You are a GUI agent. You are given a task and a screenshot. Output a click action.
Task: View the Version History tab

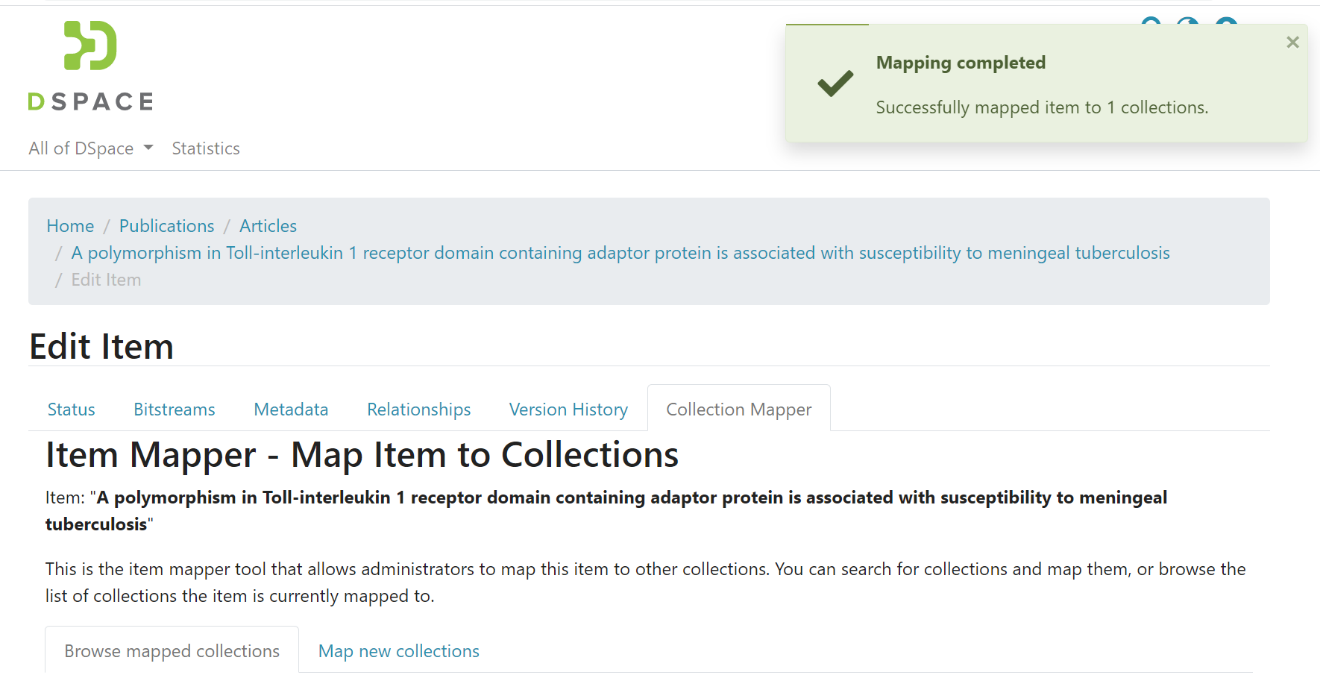[568, 409]
